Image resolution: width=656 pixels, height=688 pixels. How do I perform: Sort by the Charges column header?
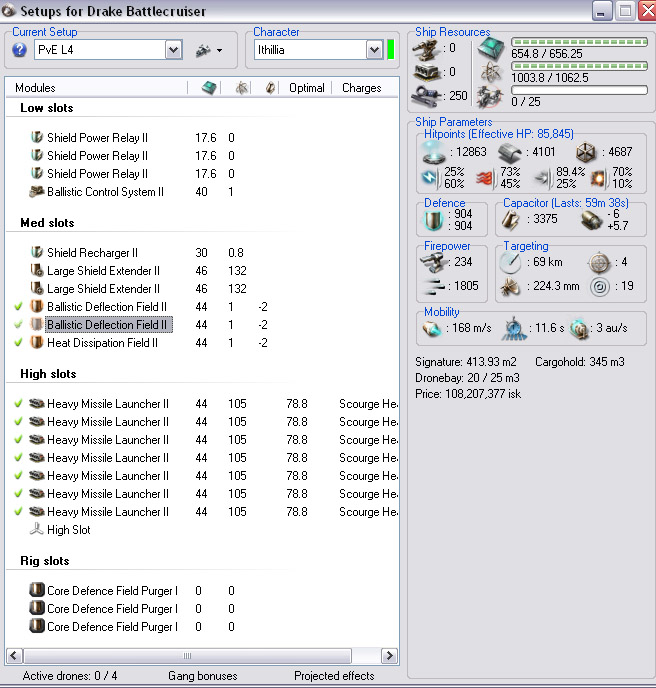(x=362, y=88)
